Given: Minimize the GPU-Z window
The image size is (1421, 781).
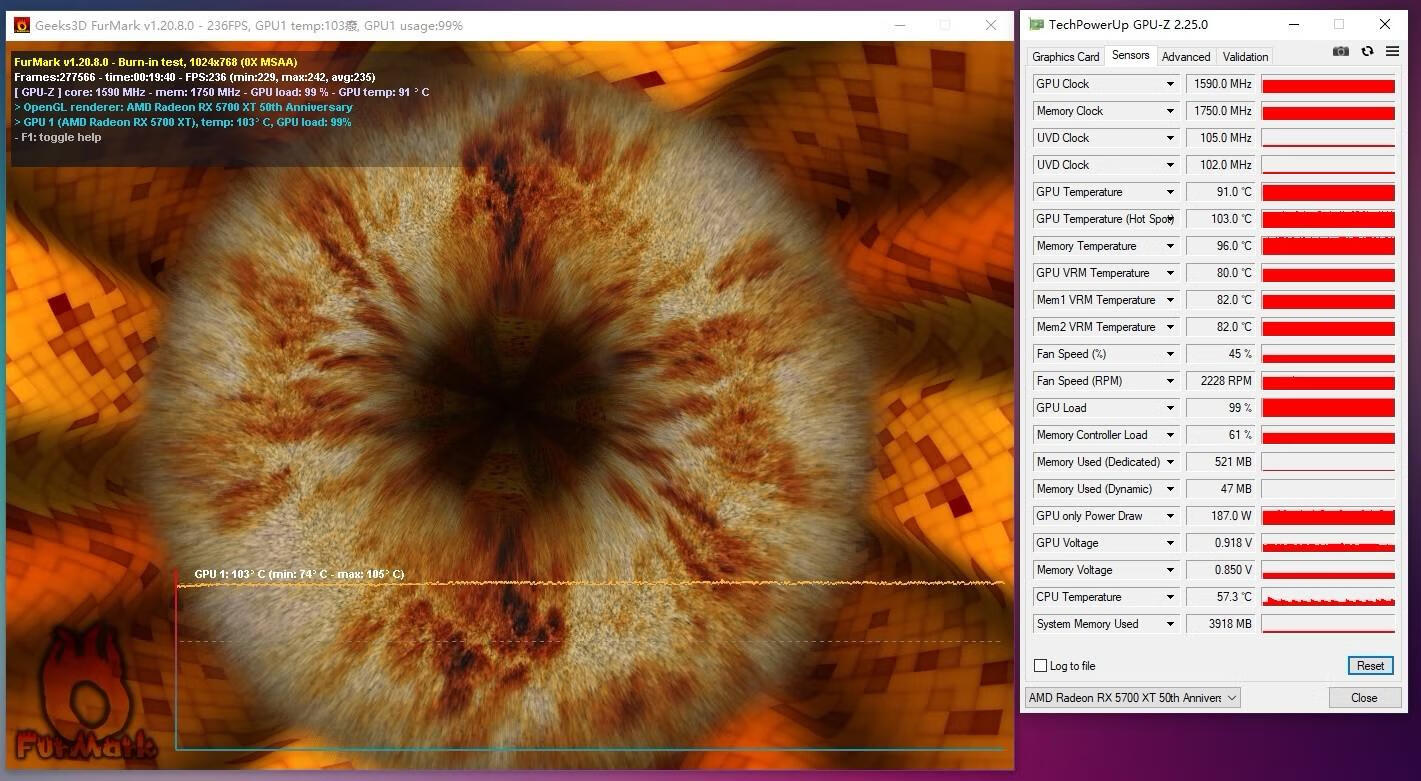Looking at the screenshot, I should coord(1294,24).
